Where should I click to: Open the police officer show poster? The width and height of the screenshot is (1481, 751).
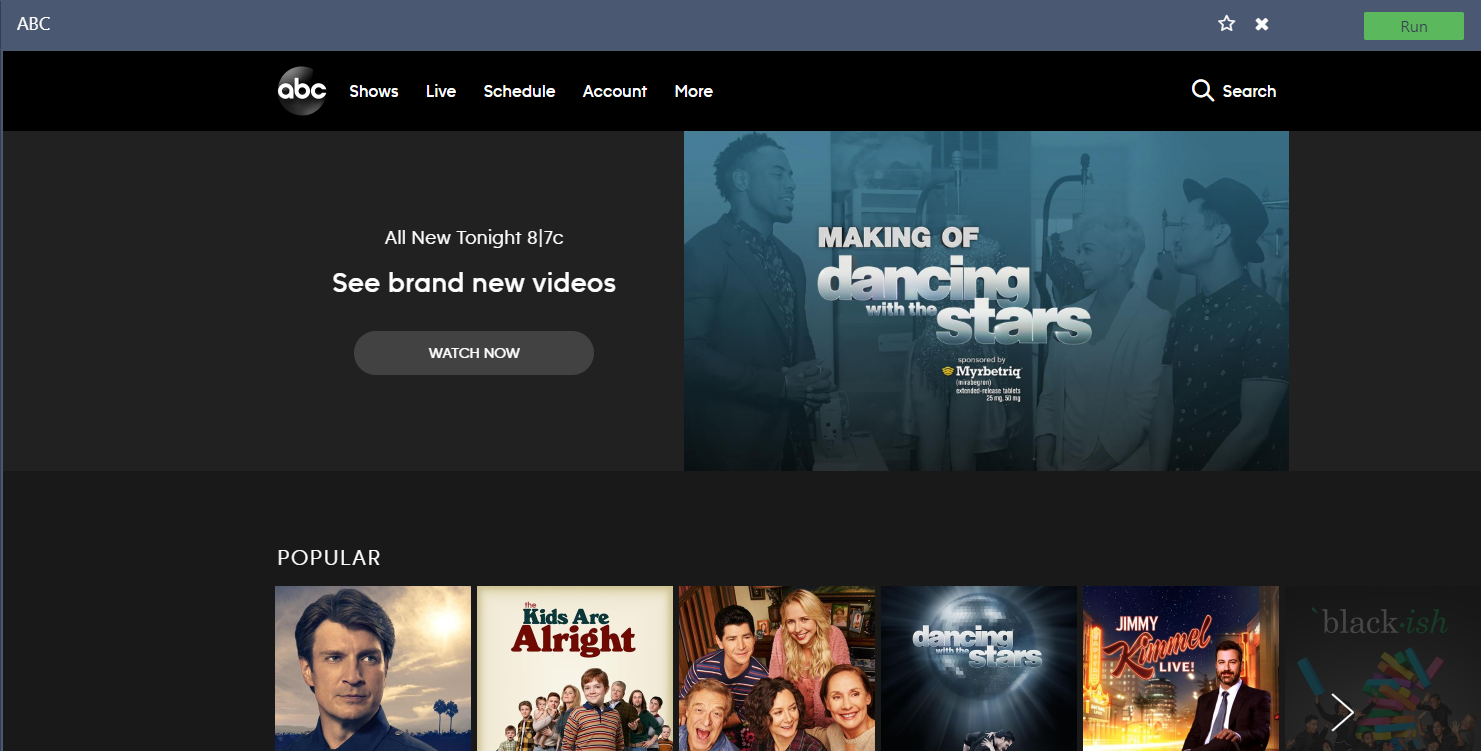373,668
